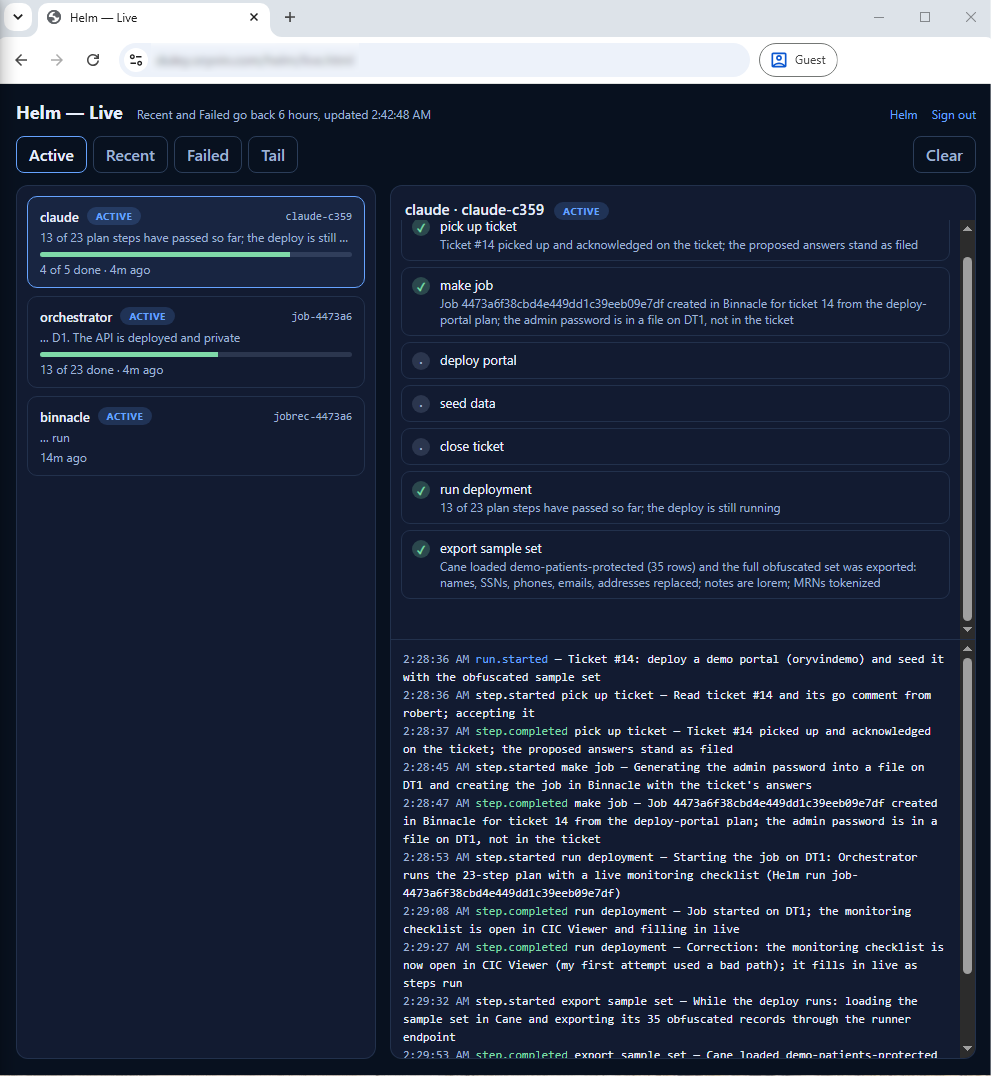Click the '13 of 23 done · 4m ago' text

point(102,370)
